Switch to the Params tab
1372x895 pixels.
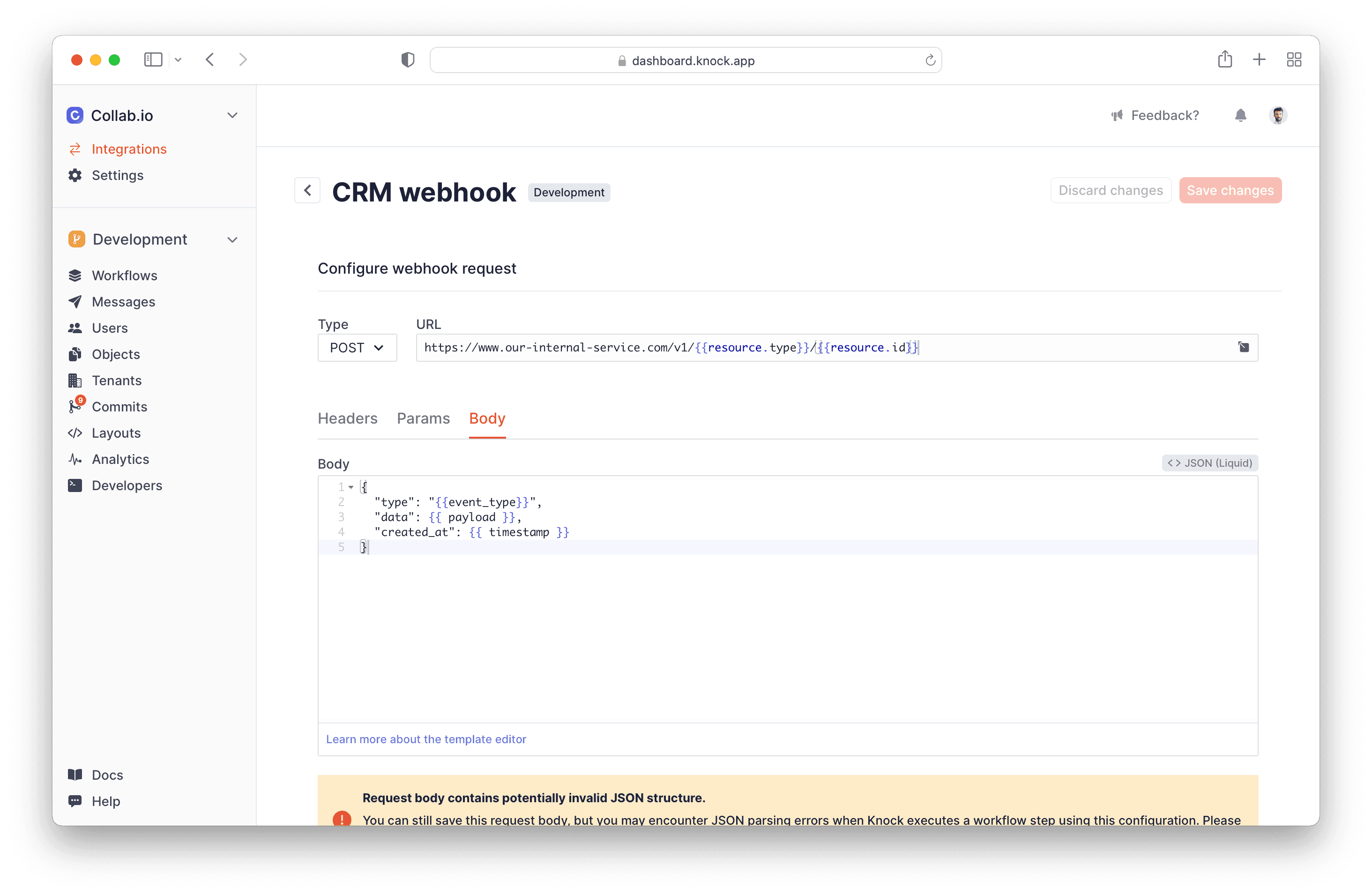422,418
